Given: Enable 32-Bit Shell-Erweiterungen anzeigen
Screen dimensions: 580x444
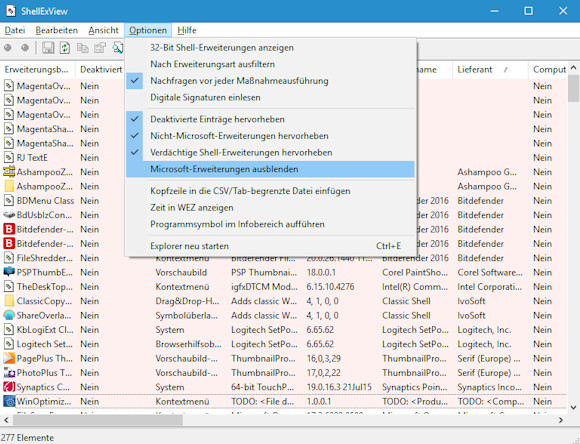Looking at the screenshot, I should [x=270, y=48].
